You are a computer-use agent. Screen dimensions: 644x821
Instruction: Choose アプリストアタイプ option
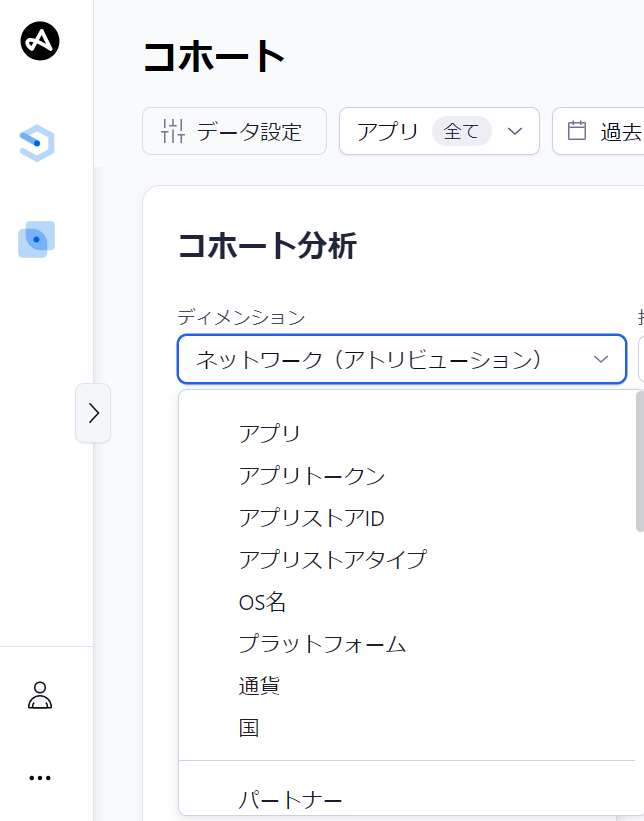pos(332,559)
